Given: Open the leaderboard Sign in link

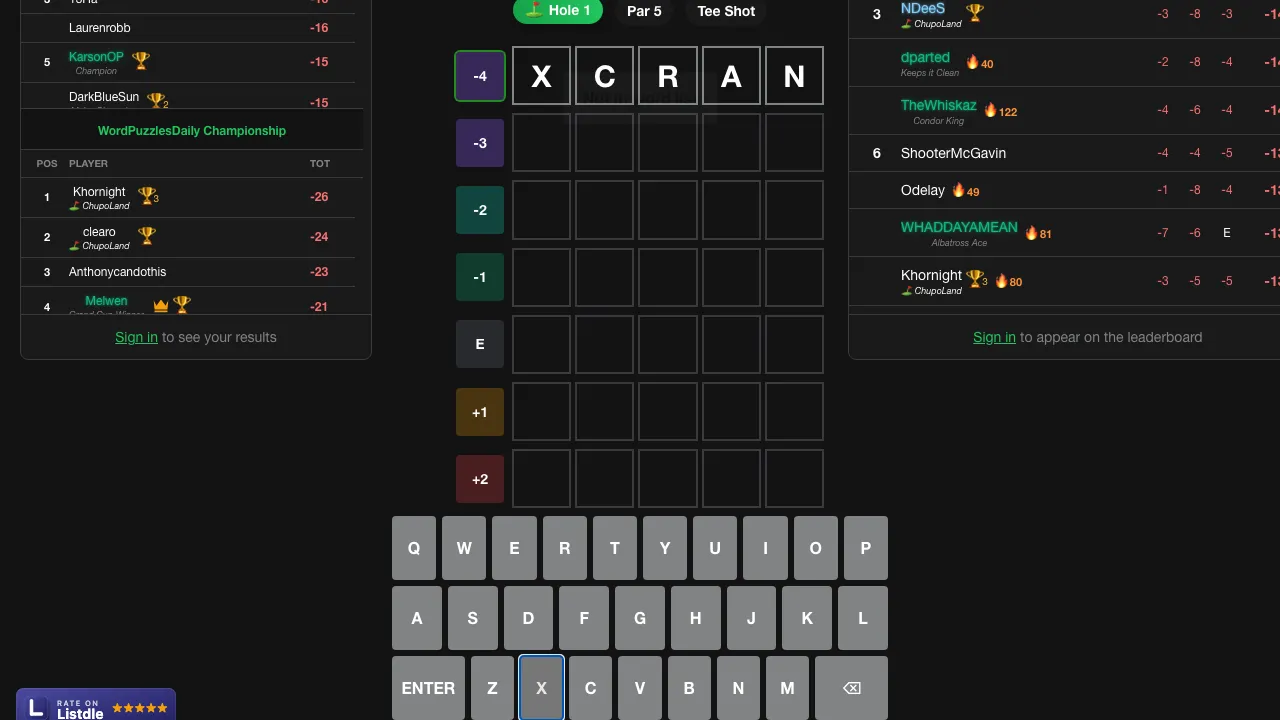Looking at the screenshot, I should tap(994, 337).
